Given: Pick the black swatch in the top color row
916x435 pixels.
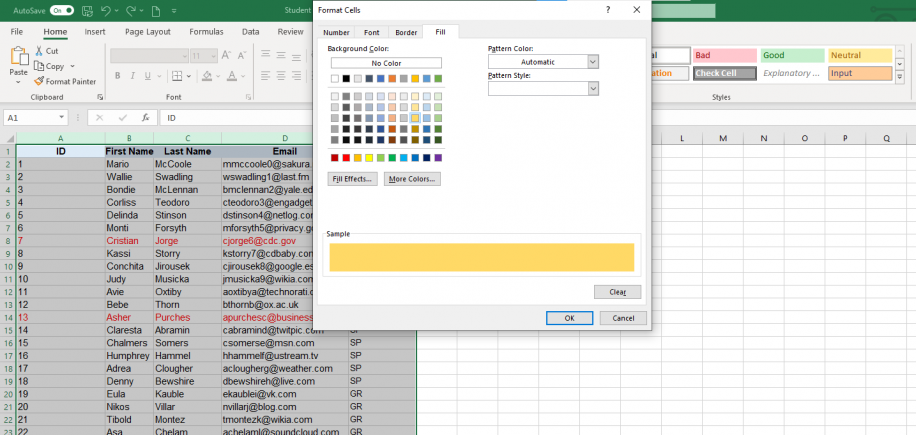Looking at the screenshot, I should tap(346, 79).
